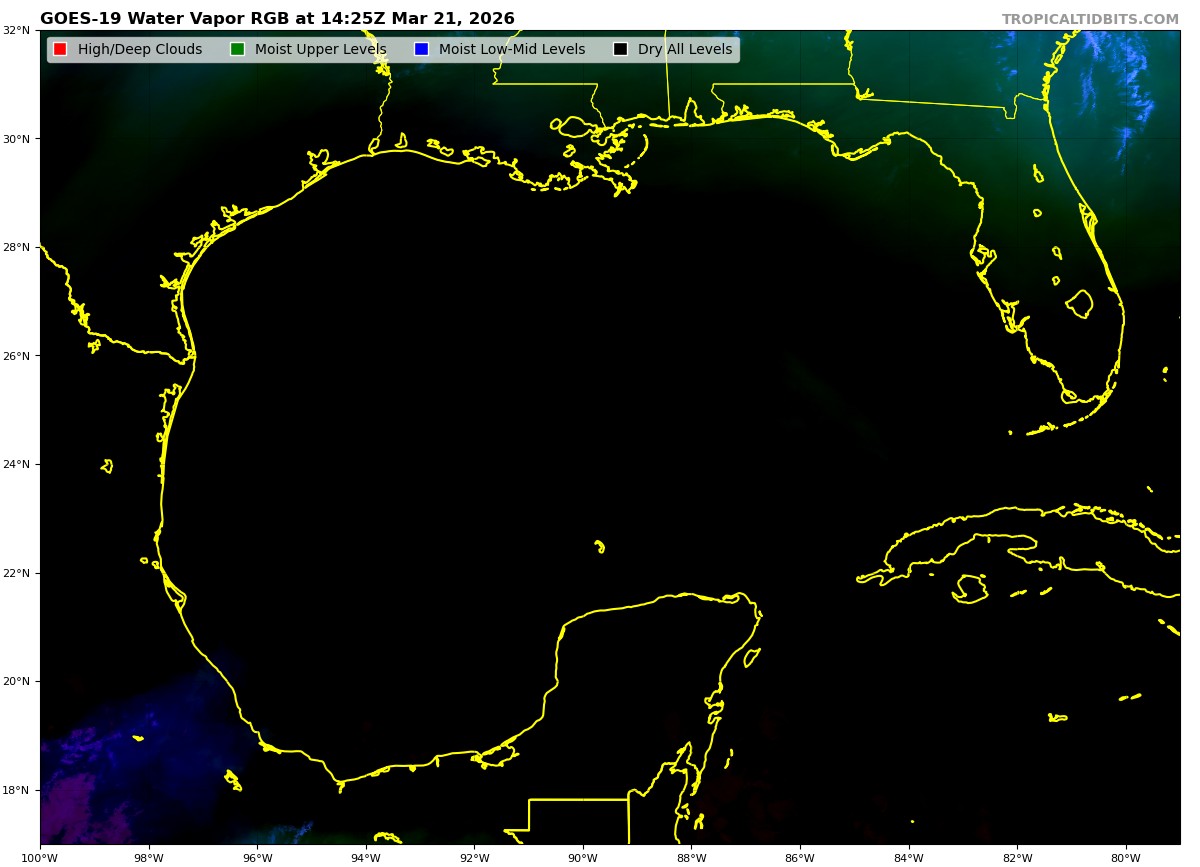The image size is (1200, 867).
Task: Click the "Dry All Levels" legend text
Action: (684, 50)
